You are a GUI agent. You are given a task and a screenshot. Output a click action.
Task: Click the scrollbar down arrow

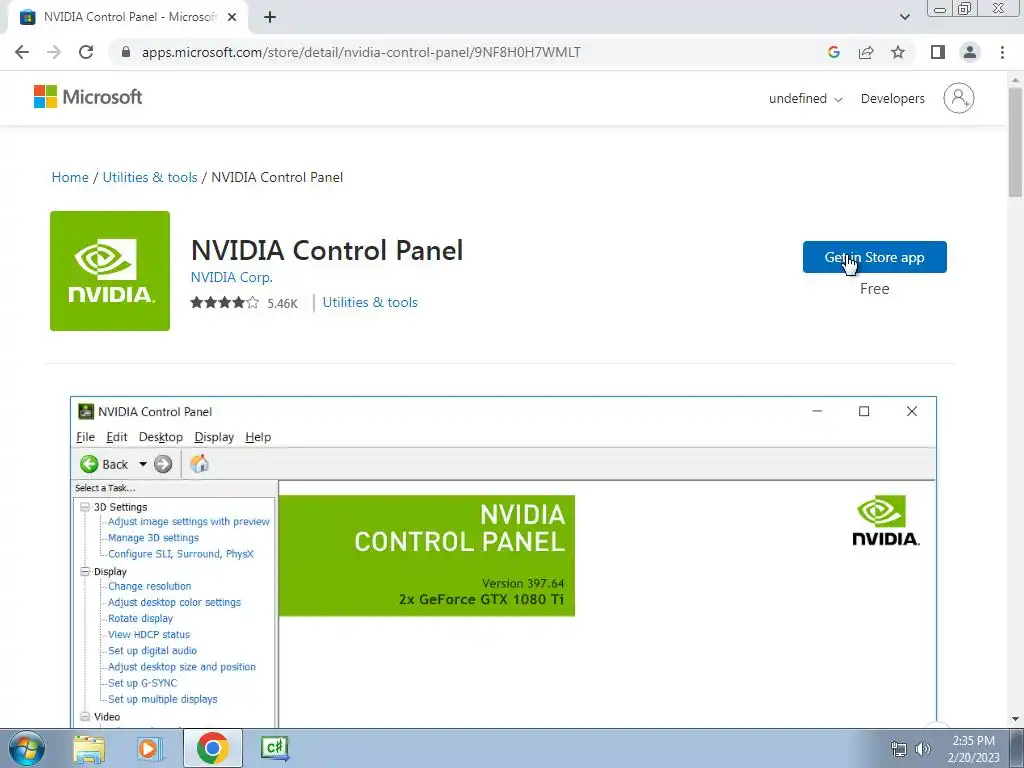pos(1015,719)
